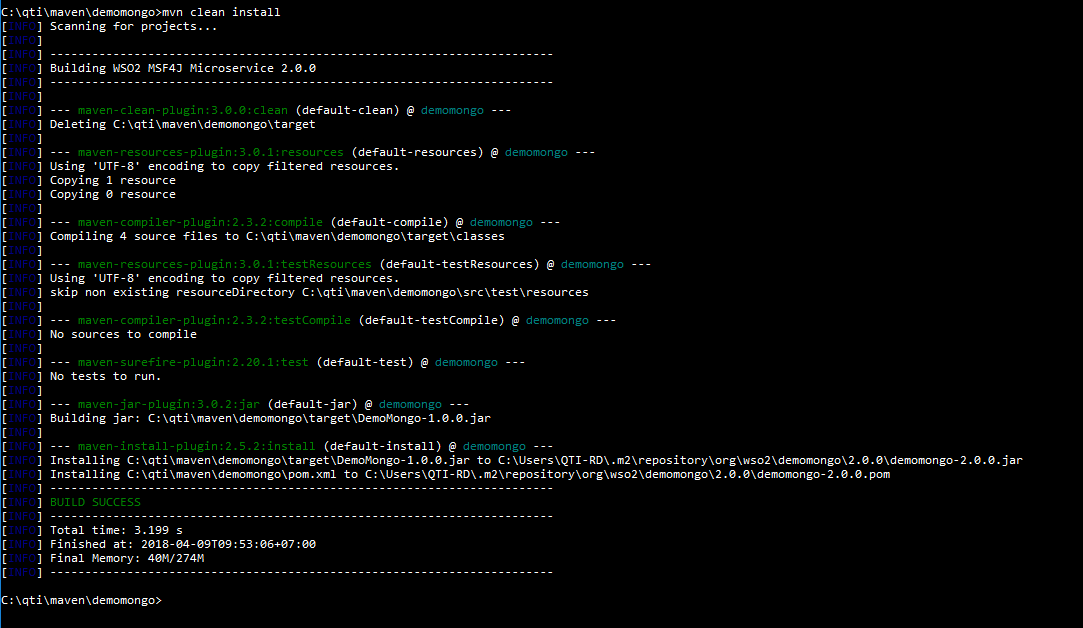Select the BUILD SUCCESS message
This screenshot has width=1083, height=628.
point(95,501)
